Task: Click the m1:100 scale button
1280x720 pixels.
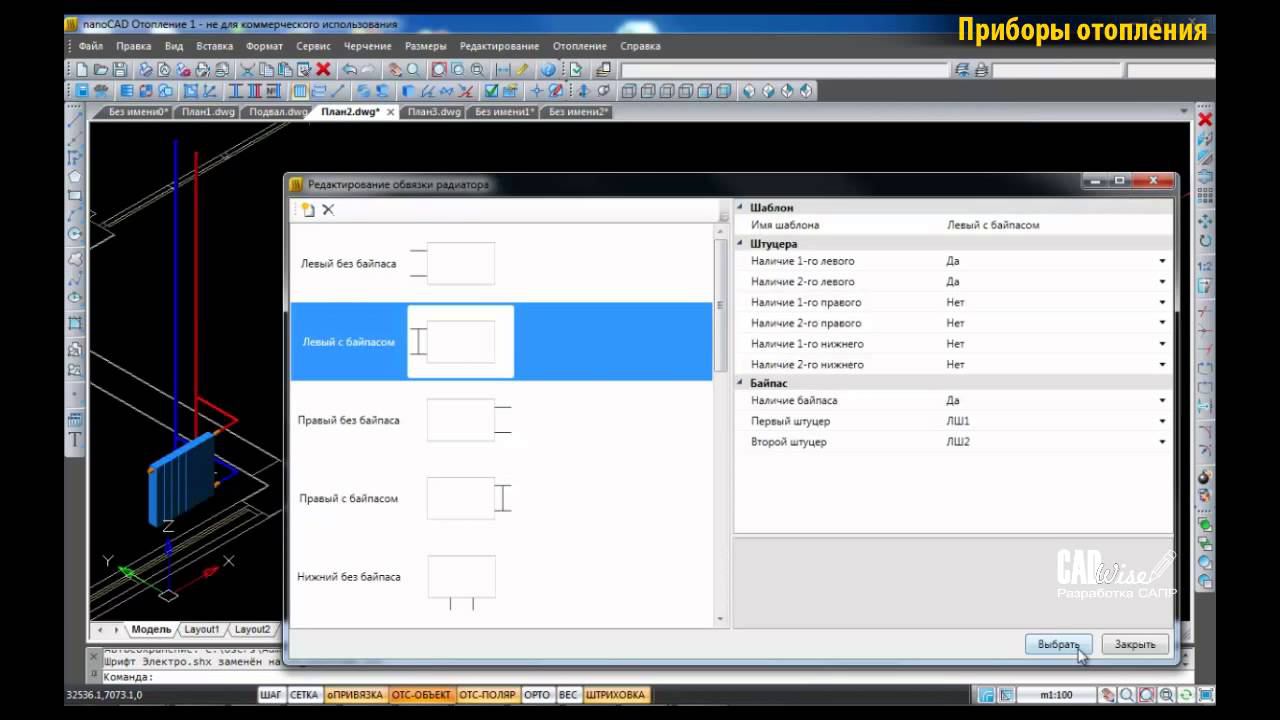Action: pyautogui.click(x=1057, y=695)
